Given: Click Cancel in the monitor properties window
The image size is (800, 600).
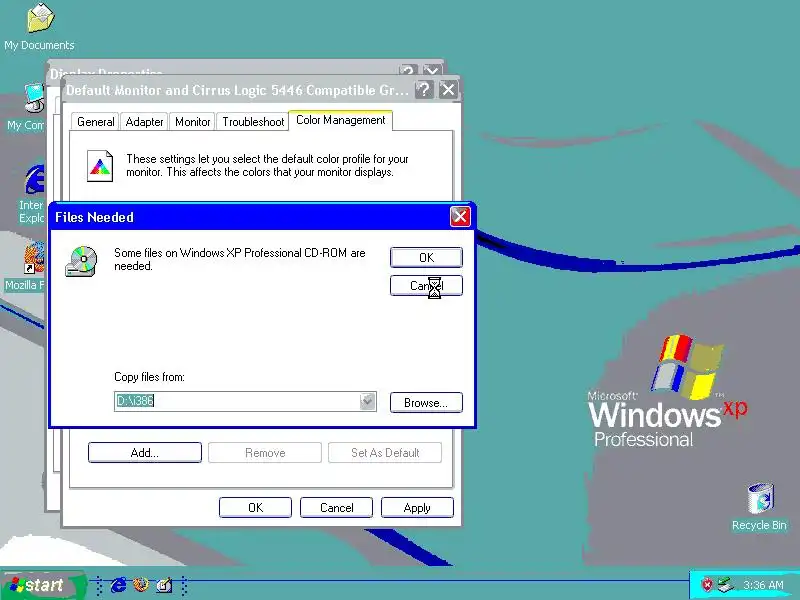Looking at the screenshot, I should 336,508.
